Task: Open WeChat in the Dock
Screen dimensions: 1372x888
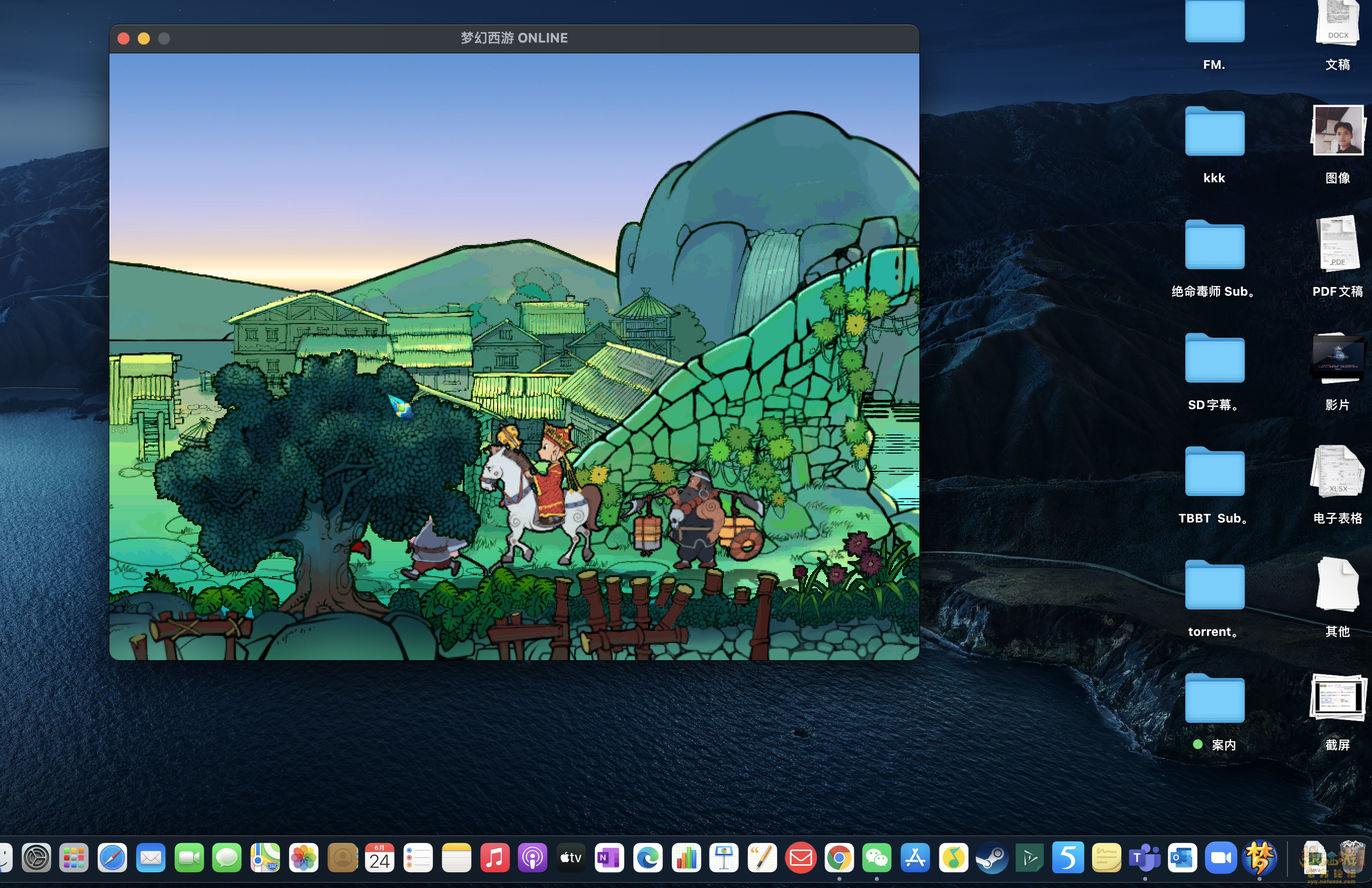Action: coord(877,858)
